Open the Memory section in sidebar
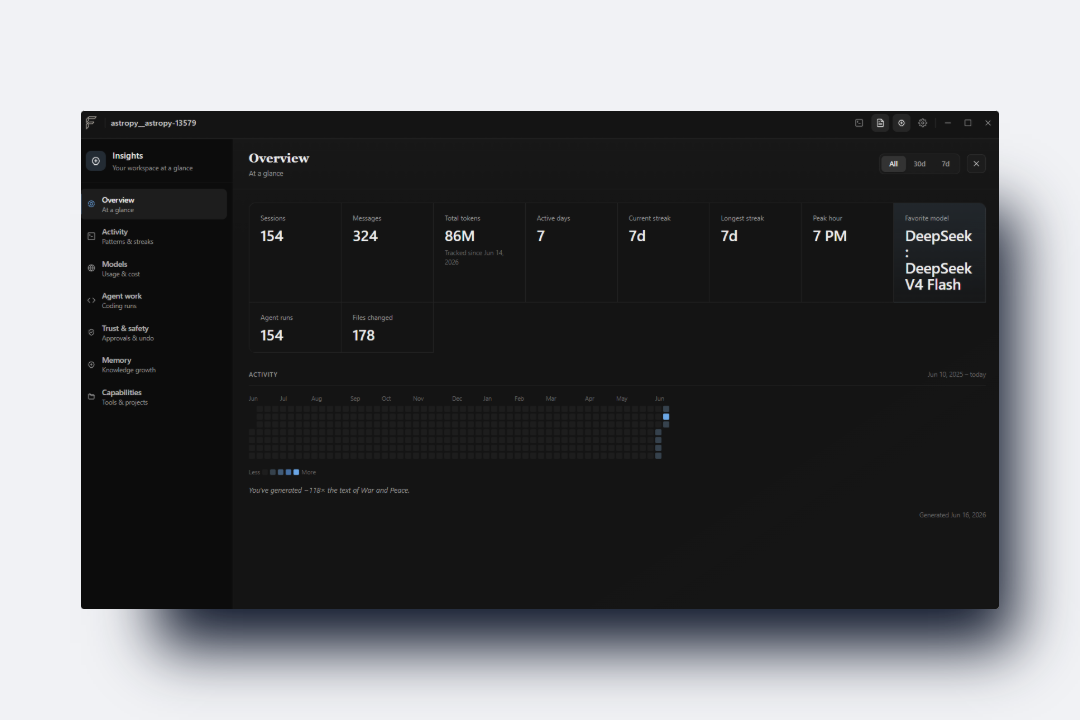 coord(154,364)
